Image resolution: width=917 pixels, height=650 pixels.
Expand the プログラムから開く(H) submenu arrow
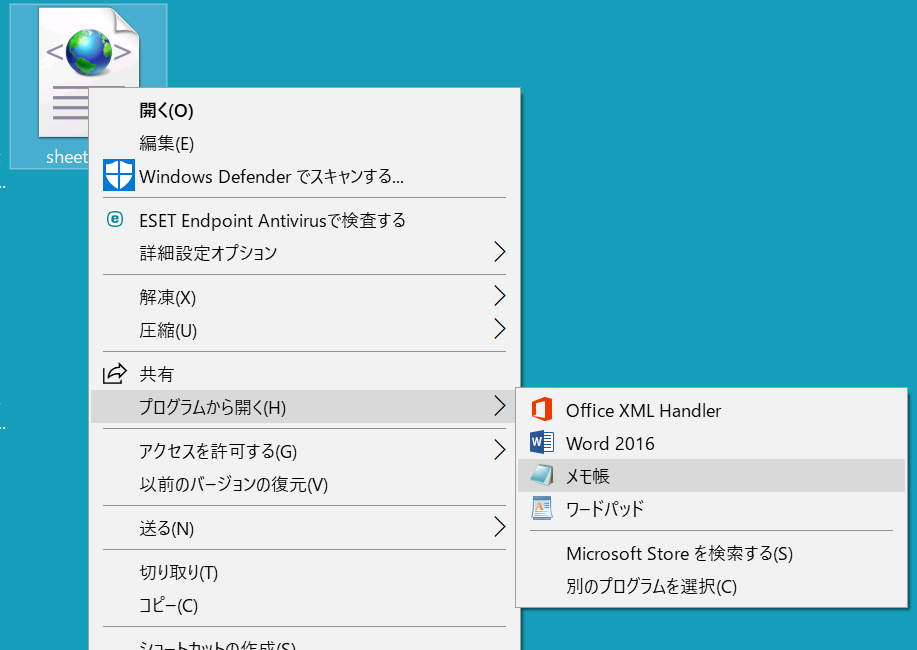tap(499, 406)
